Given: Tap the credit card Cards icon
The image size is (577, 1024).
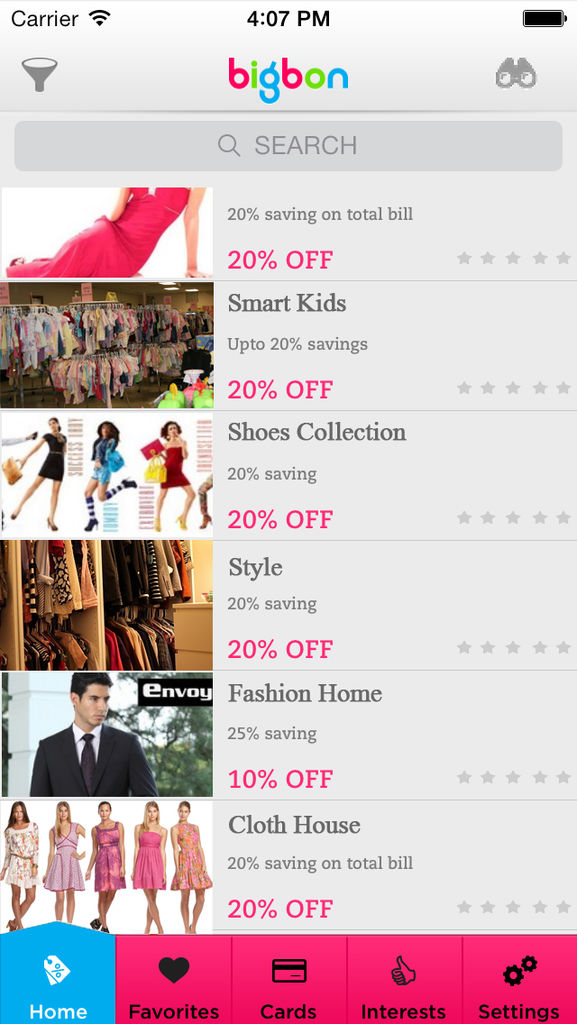Looking at the screenshot, I should [x=288, y=971].
